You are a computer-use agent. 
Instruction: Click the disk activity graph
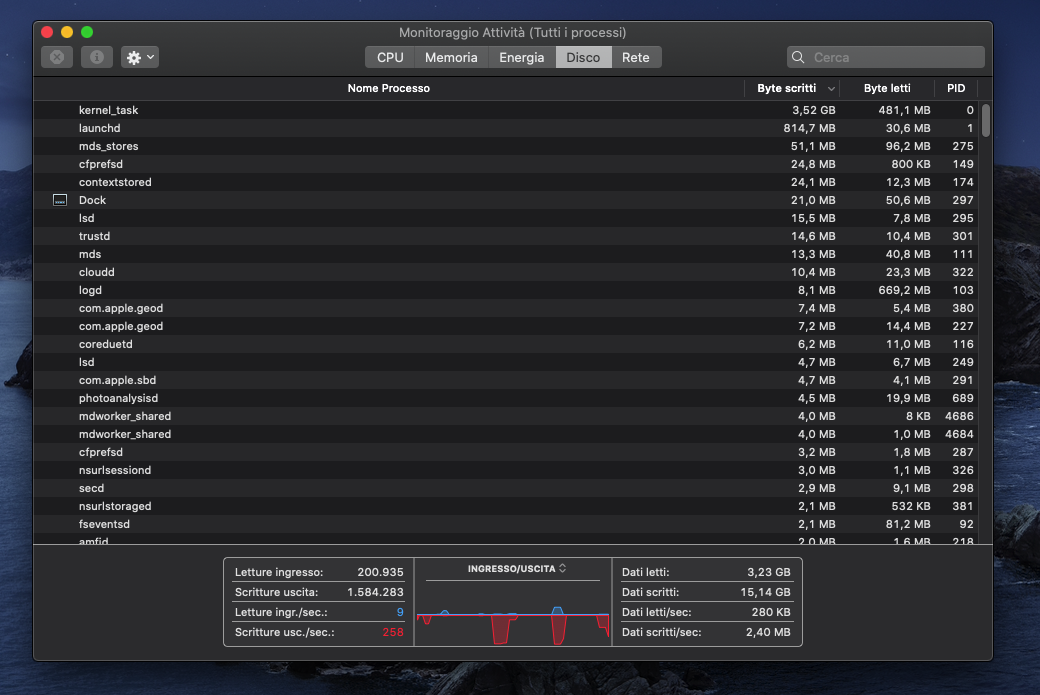(513, 614)
